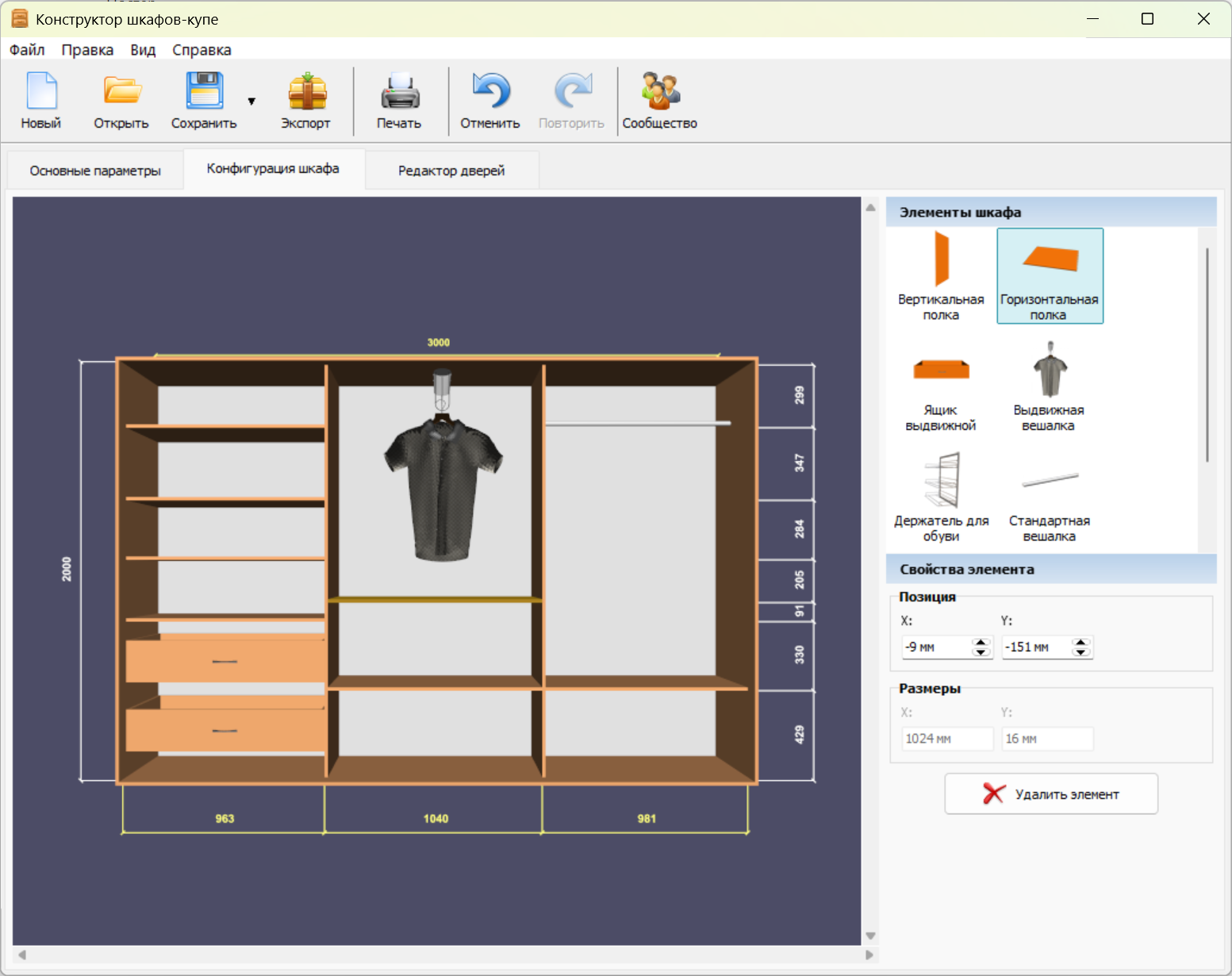Switch to the Редактор дверей tab
The width and height of the screenshot is (1232, 976).
451,171
